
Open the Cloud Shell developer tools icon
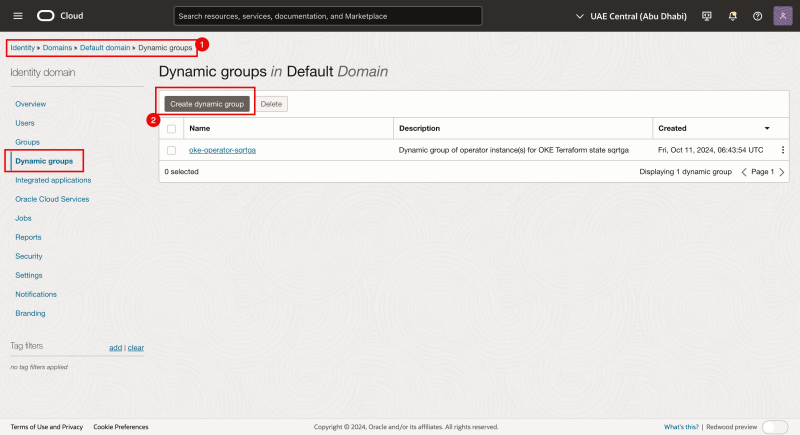click(707, 16)
